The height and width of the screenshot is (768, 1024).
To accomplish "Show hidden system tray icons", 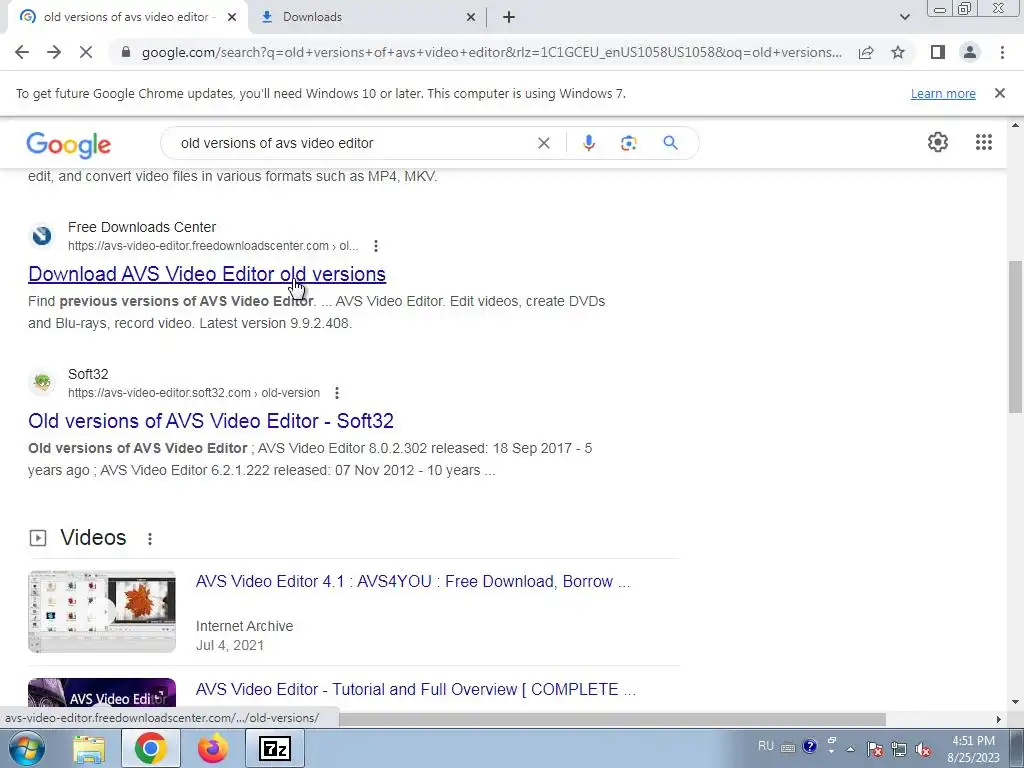I will click(x=850, y=749).
